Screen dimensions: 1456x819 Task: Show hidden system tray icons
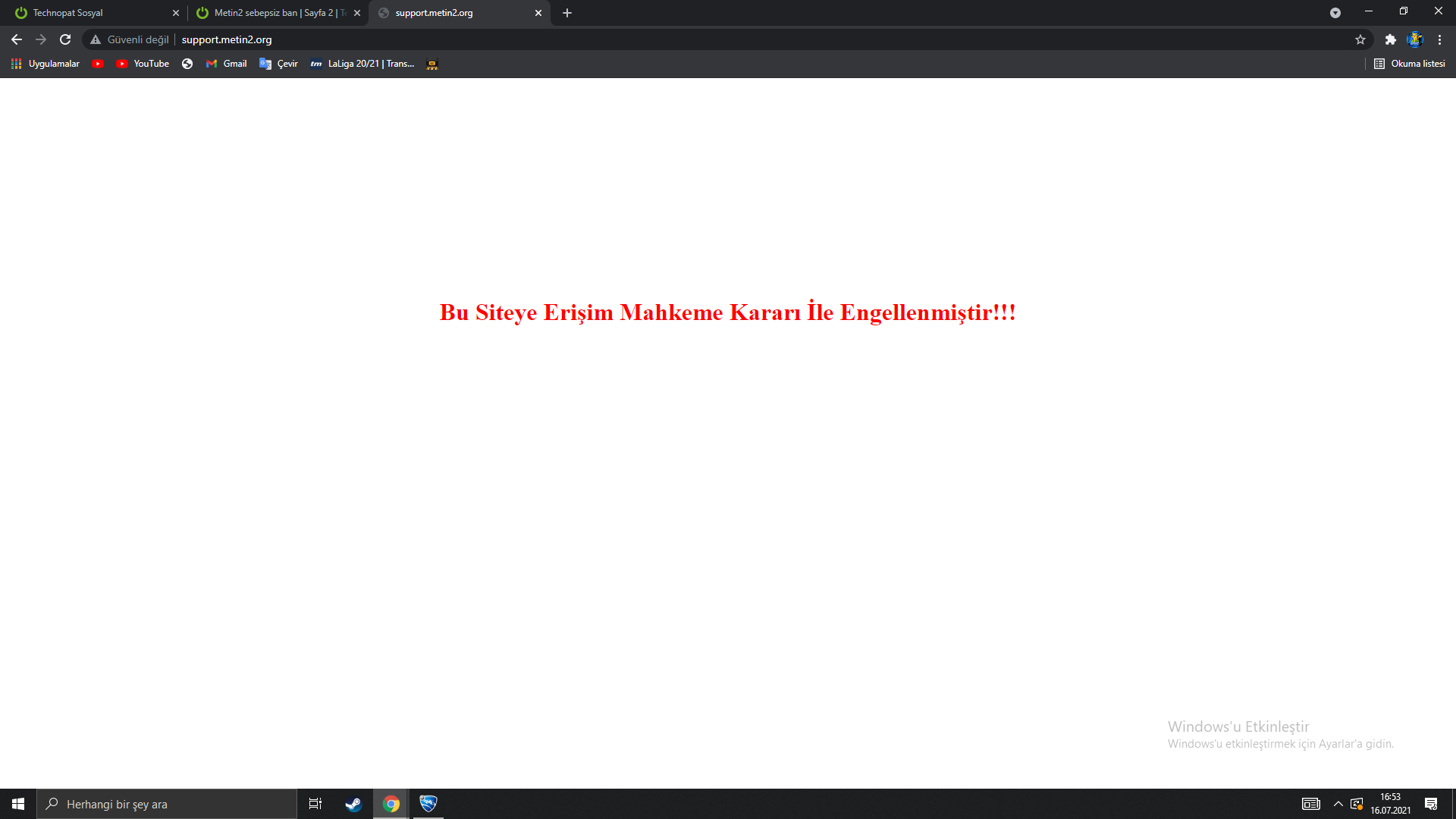(1338, 804)
